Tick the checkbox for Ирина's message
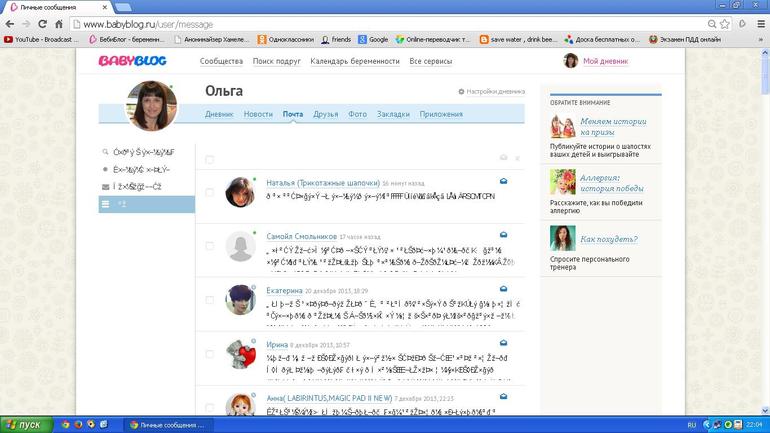Screen dimensions: 770x433 (210, 354)
